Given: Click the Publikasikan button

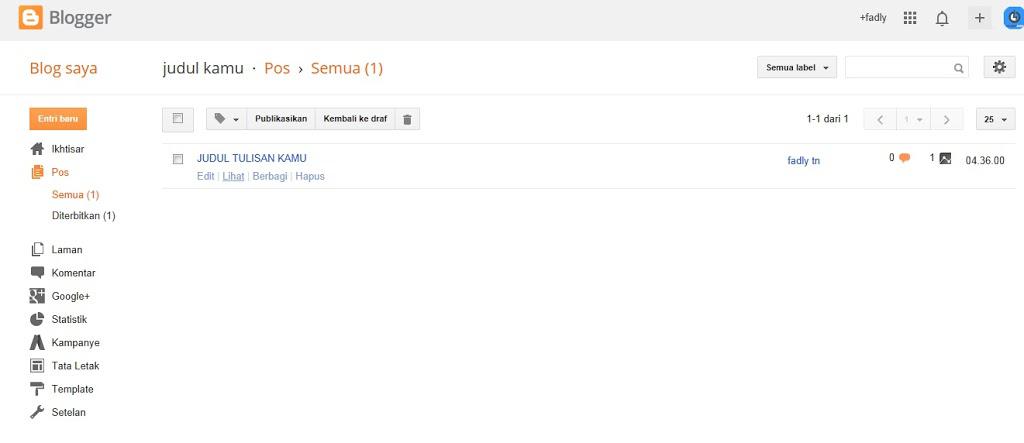Looking at the screenshot, I should (281, 119).
